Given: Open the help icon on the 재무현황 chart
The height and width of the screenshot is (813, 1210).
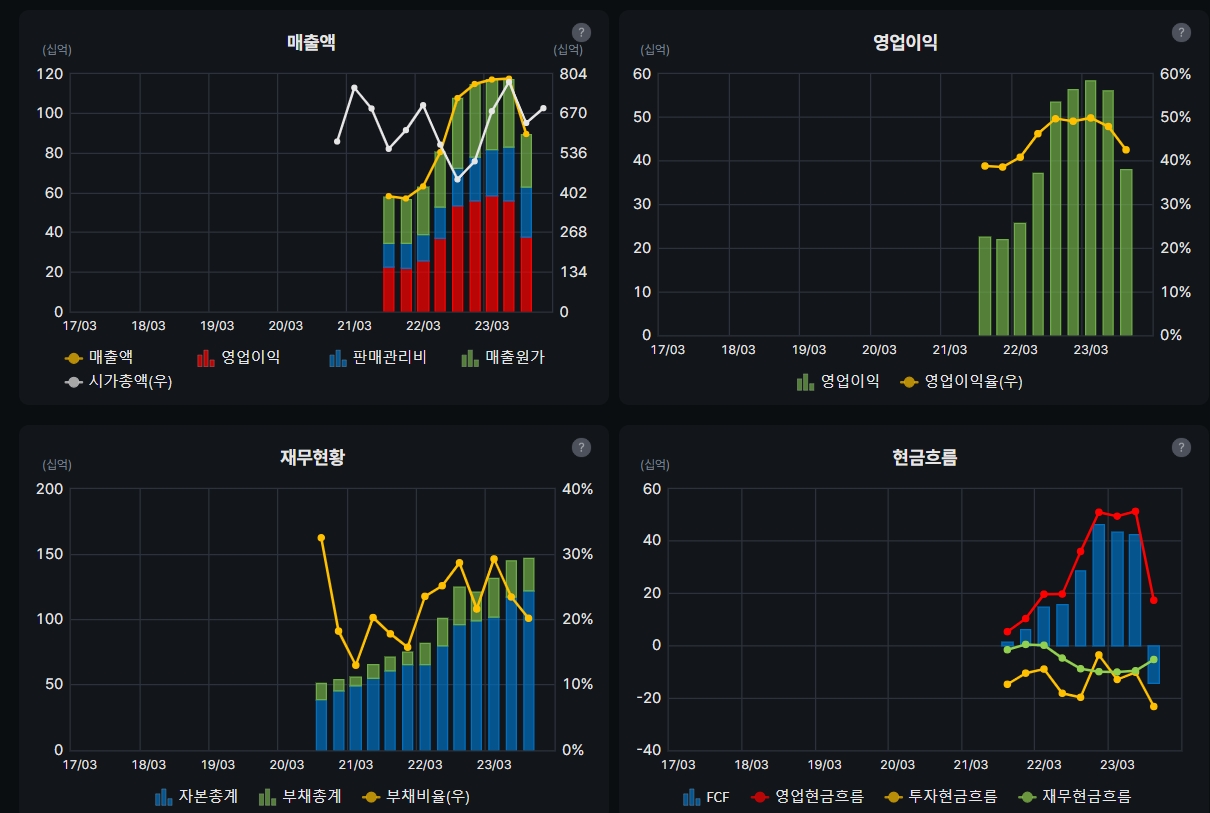Looking at the screenshot, I should [x=581, y=447].
